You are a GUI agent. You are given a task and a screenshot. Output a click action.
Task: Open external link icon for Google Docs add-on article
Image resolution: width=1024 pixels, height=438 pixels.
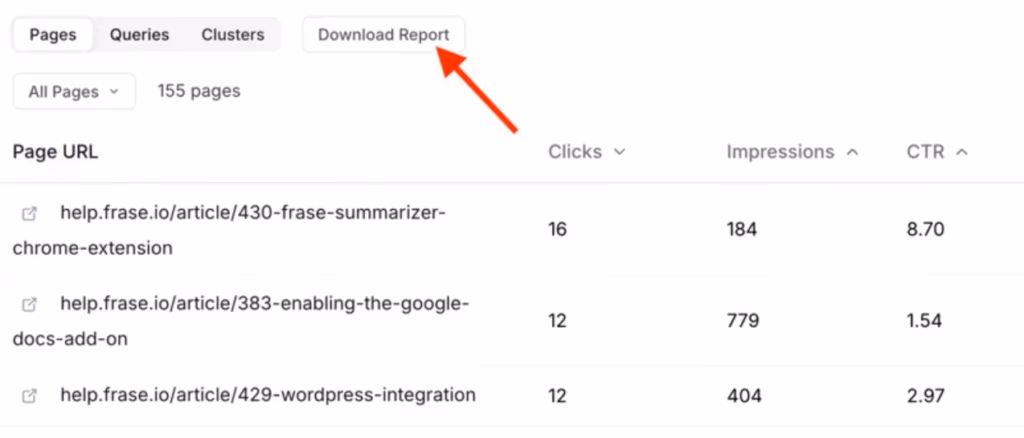(x=30, y=304)
